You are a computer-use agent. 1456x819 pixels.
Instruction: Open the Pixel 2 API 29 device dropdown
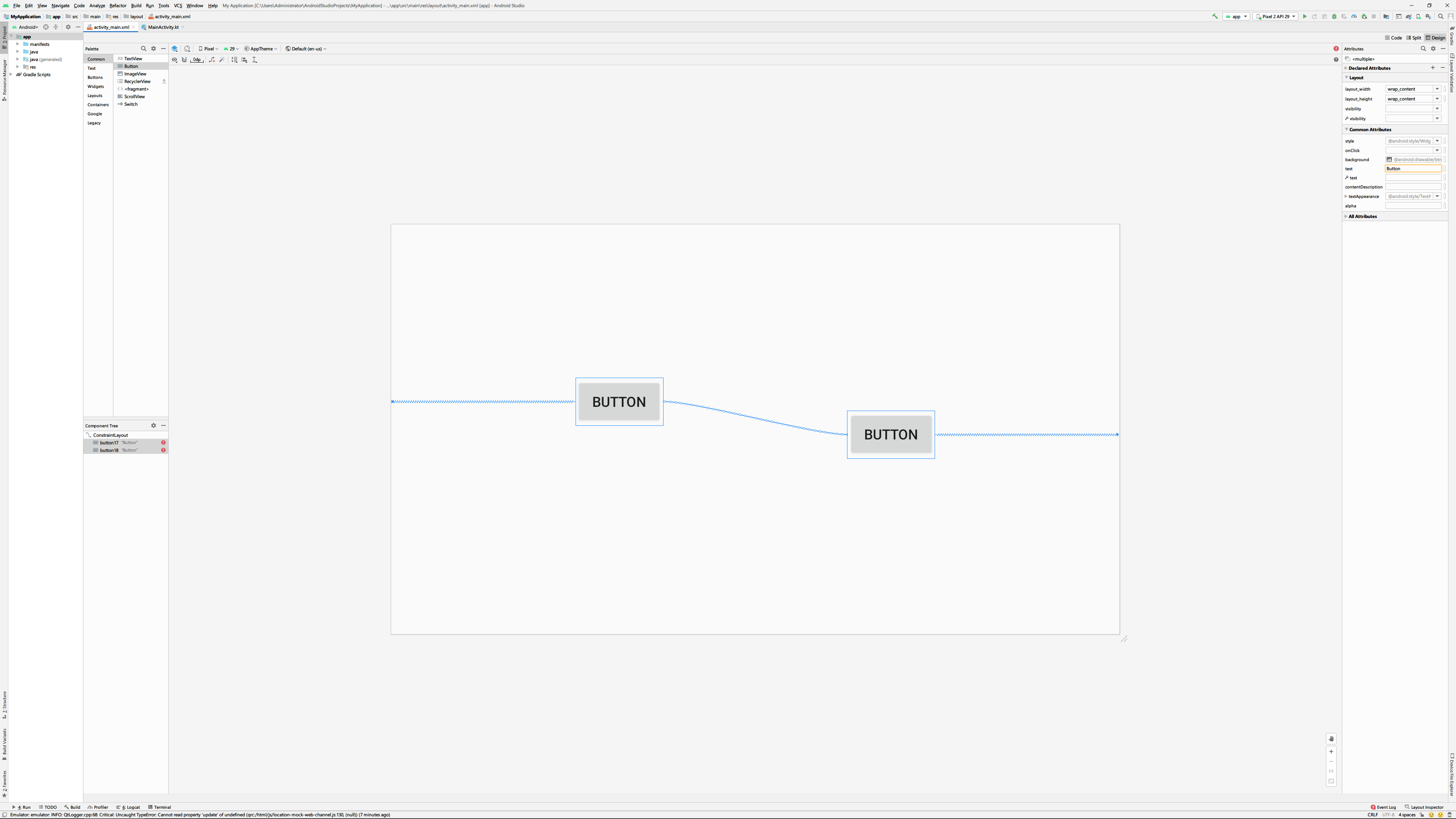pos(1275,16)
